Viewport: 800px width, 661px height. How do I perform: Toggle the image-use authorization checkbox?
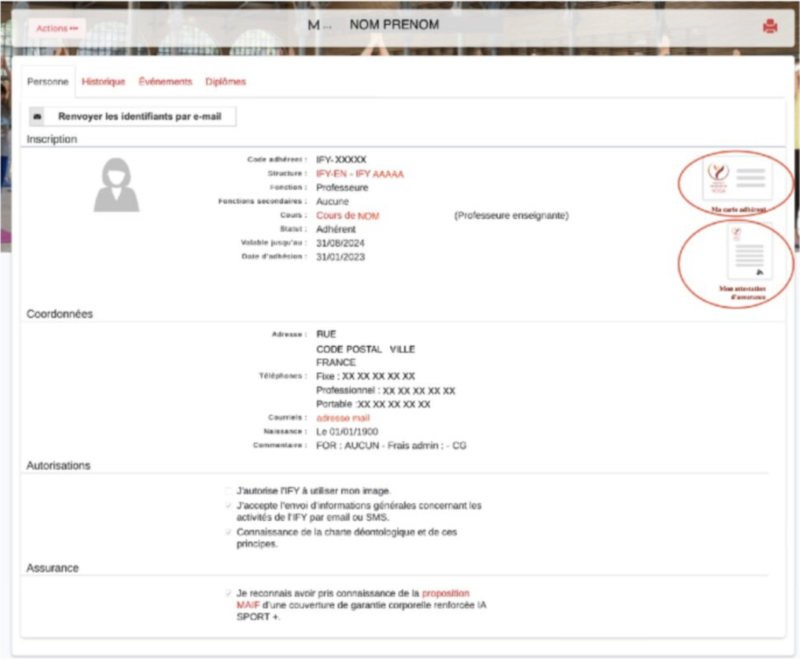click(x=229, y=491)
